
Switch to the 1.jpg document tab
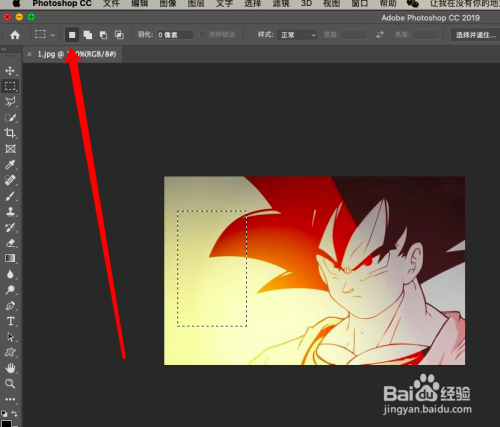77,54
